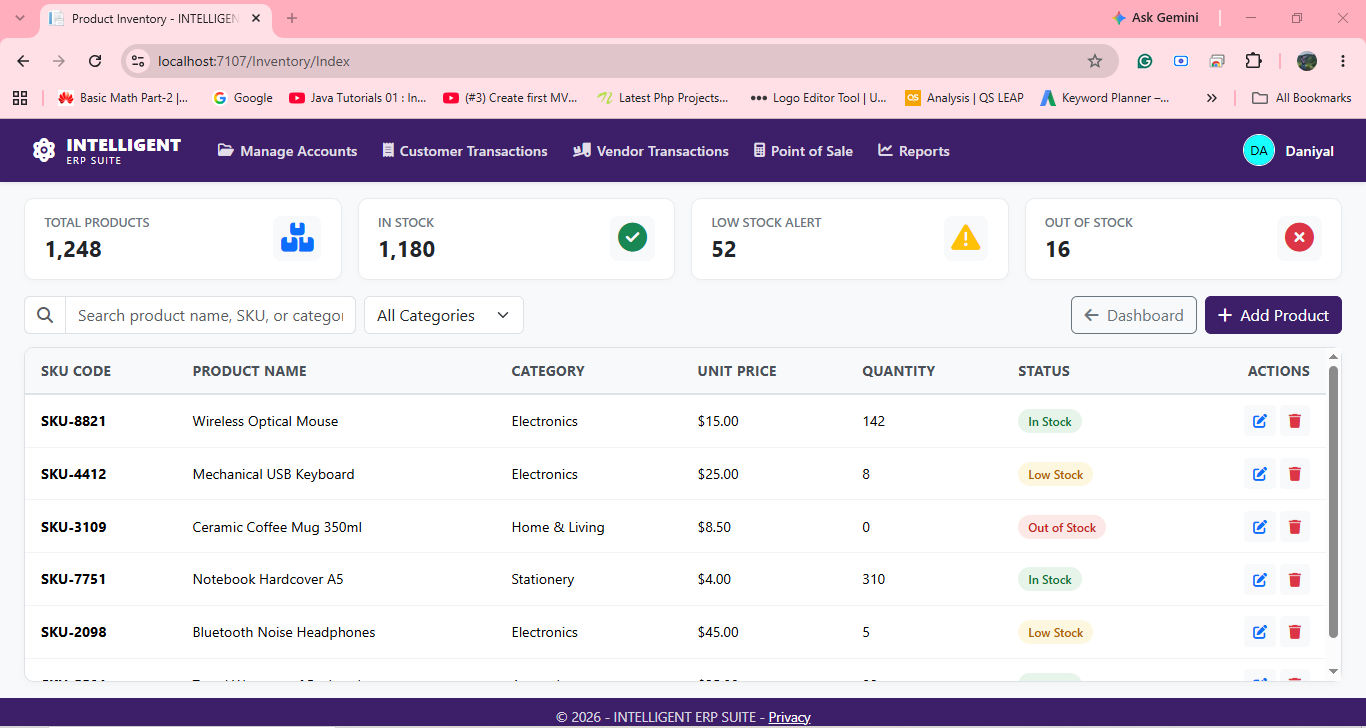This screenshot has width=1366, height=728.
Task: Click the Out of Stock status badge
Action: [1062, 527]
